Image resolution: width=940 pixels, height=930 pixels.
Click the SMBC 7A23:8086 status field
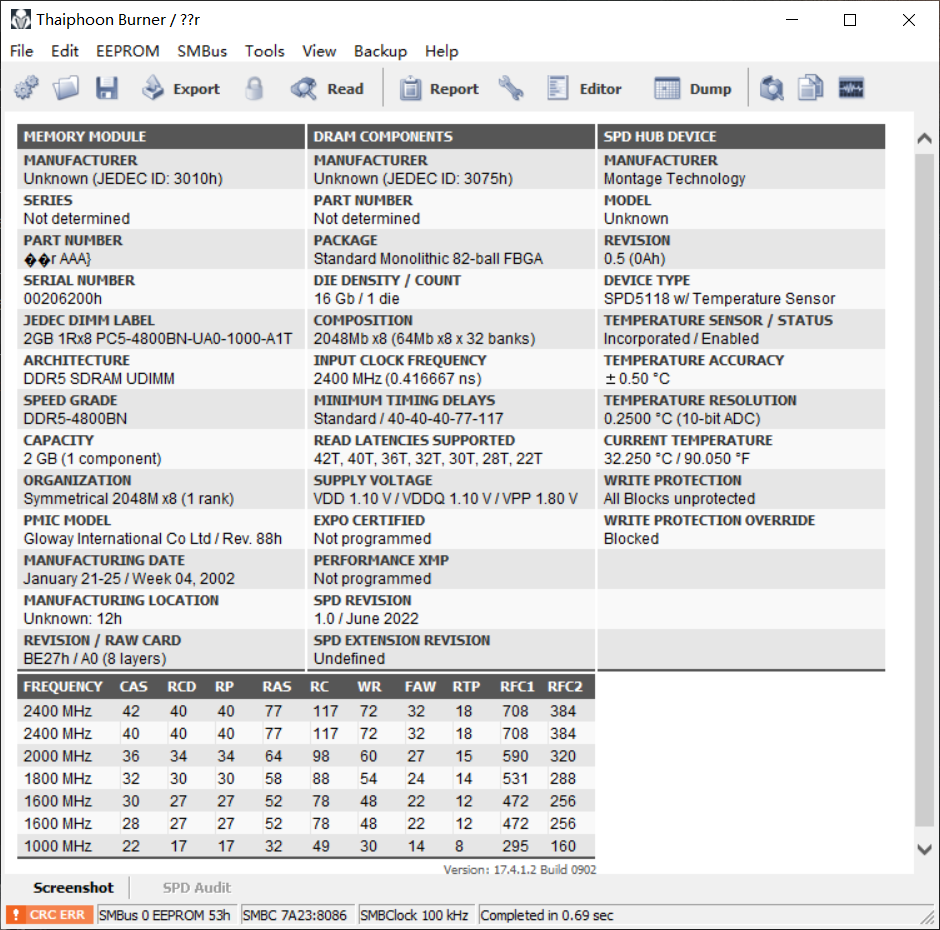pos(297,915)
